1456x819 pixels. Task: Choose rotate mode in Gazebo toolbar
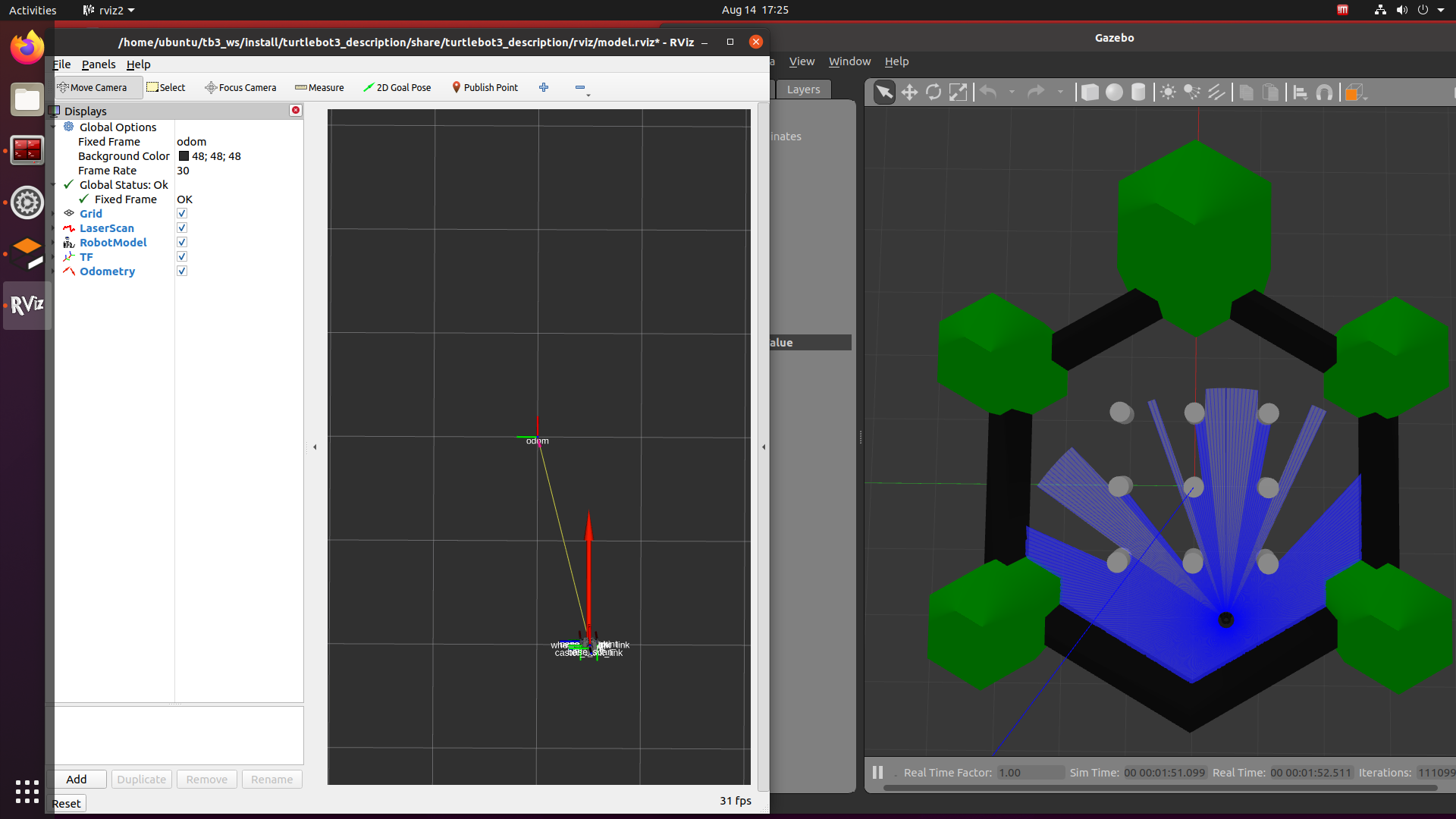click(934, 93)
